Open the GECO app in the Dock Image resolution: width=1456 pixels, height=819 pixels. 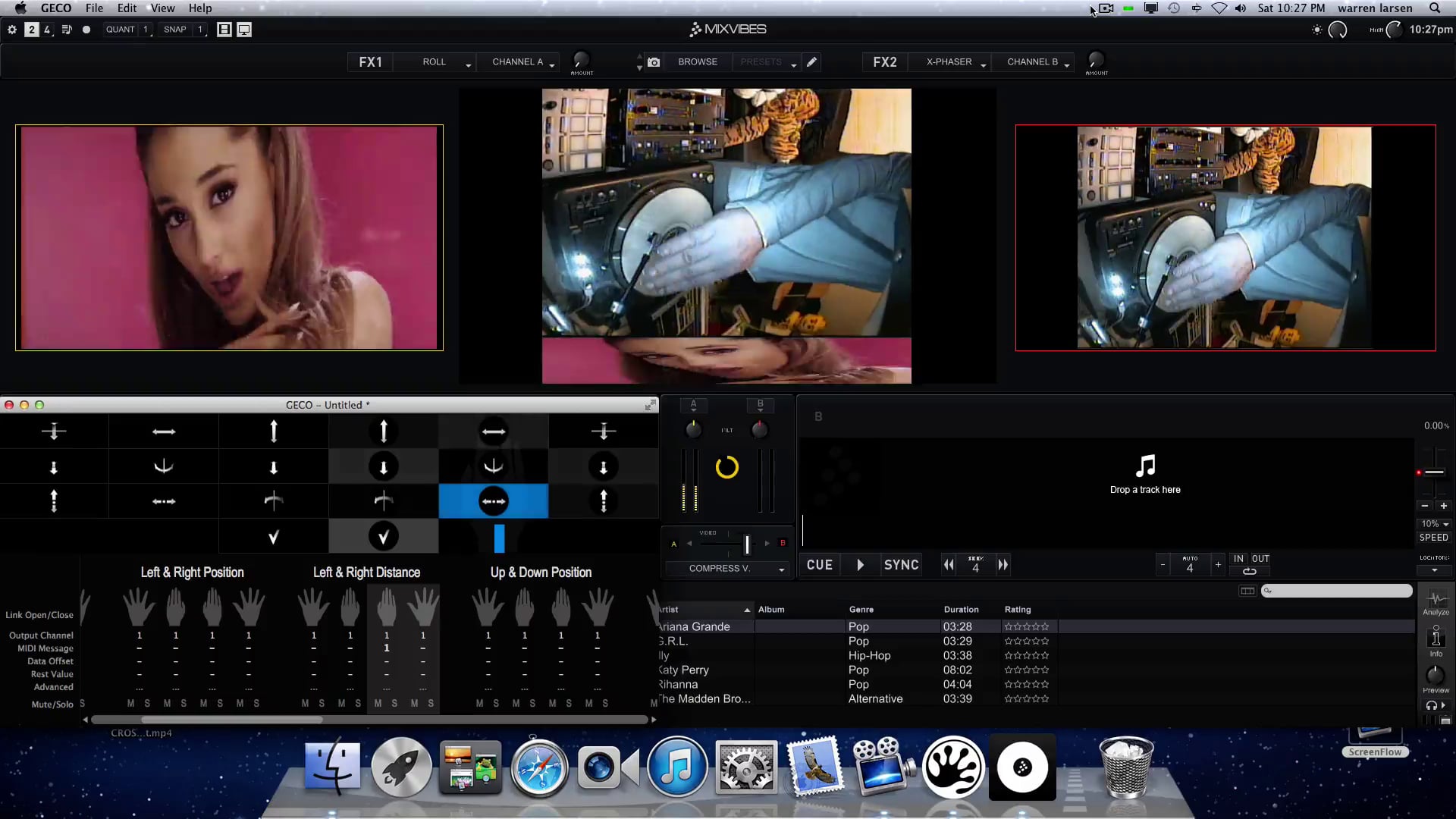(953, 767)
